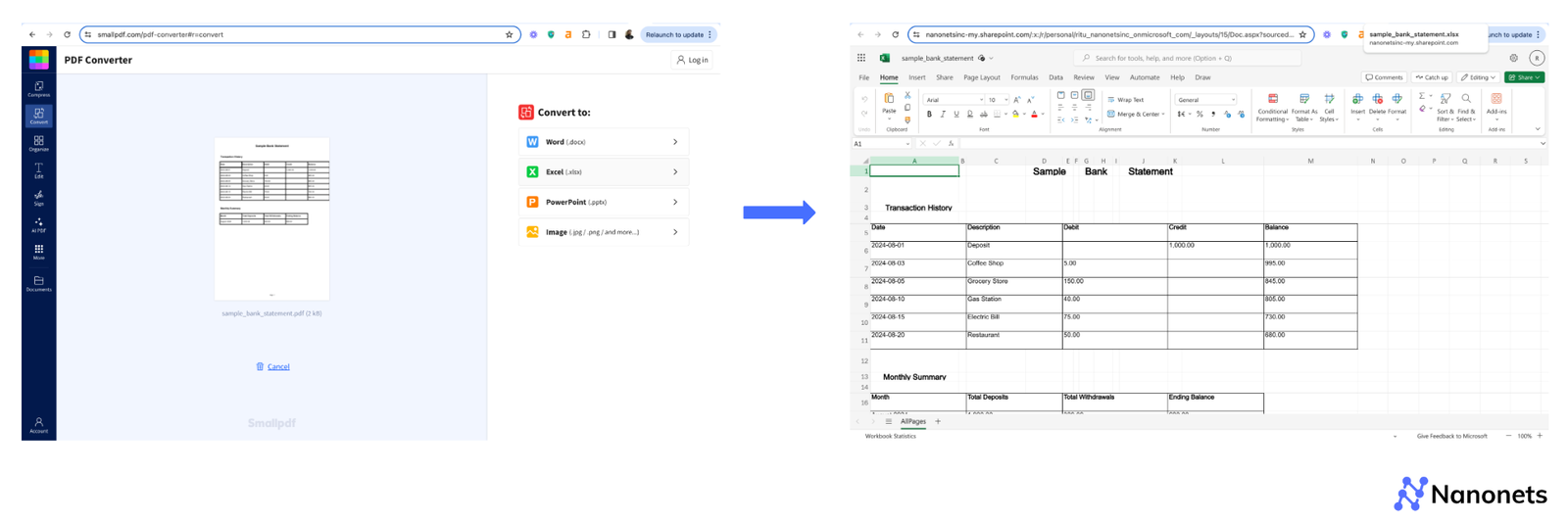Click the Paste icon in ribbon
Screen dimensions: 1568x522
[889, 100]
